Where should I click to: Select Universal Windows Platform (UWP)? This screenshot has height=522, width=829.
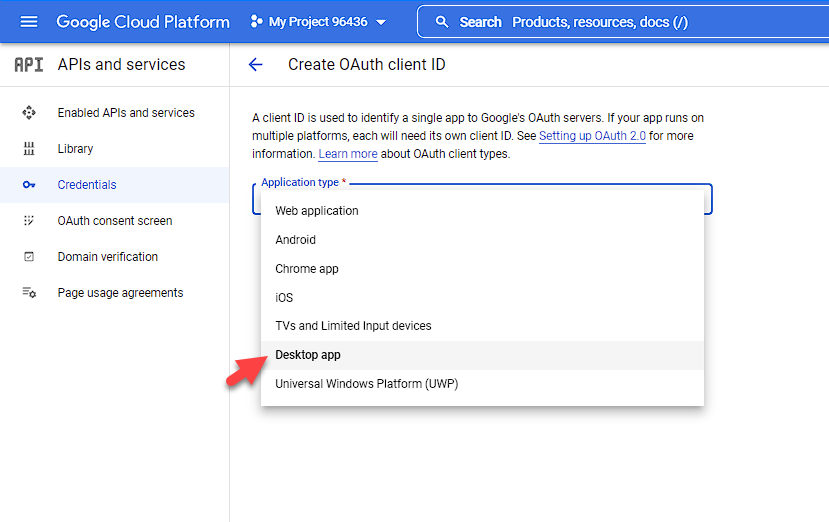tap(366, 384)
